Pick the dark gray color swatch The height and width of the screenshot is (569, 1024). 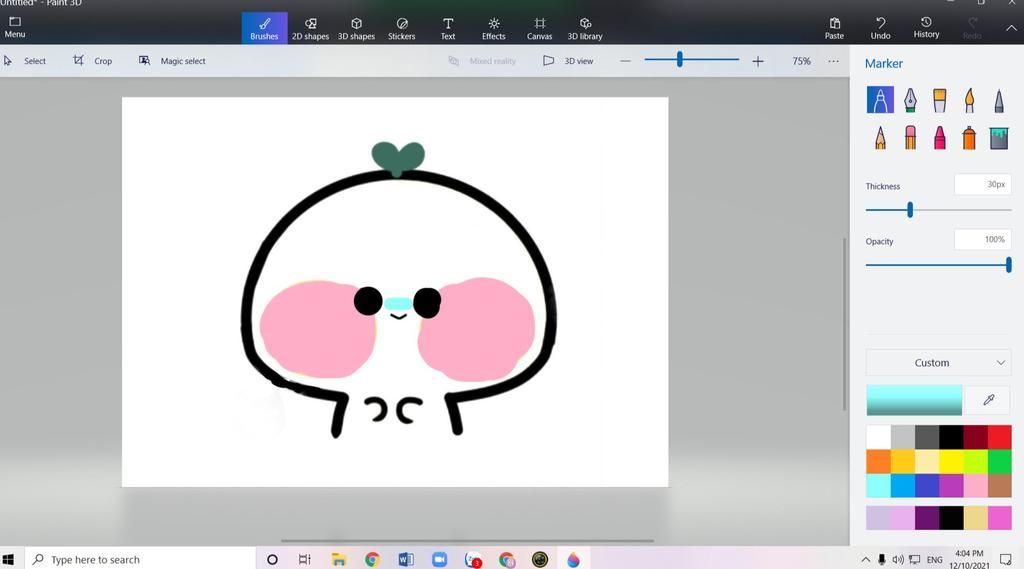[927, 437]
